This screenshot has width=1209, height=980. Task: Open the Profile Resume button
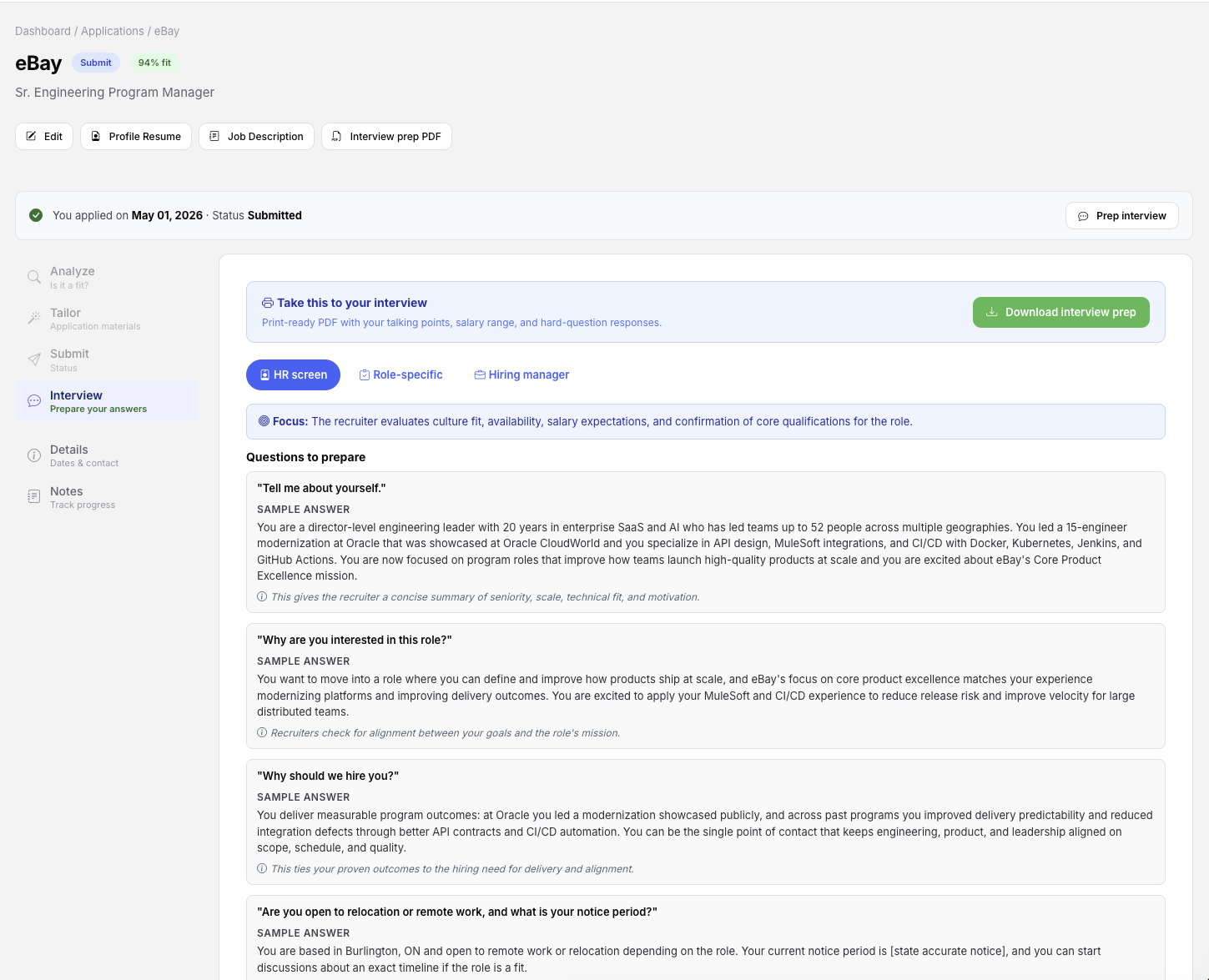[136, 136]
